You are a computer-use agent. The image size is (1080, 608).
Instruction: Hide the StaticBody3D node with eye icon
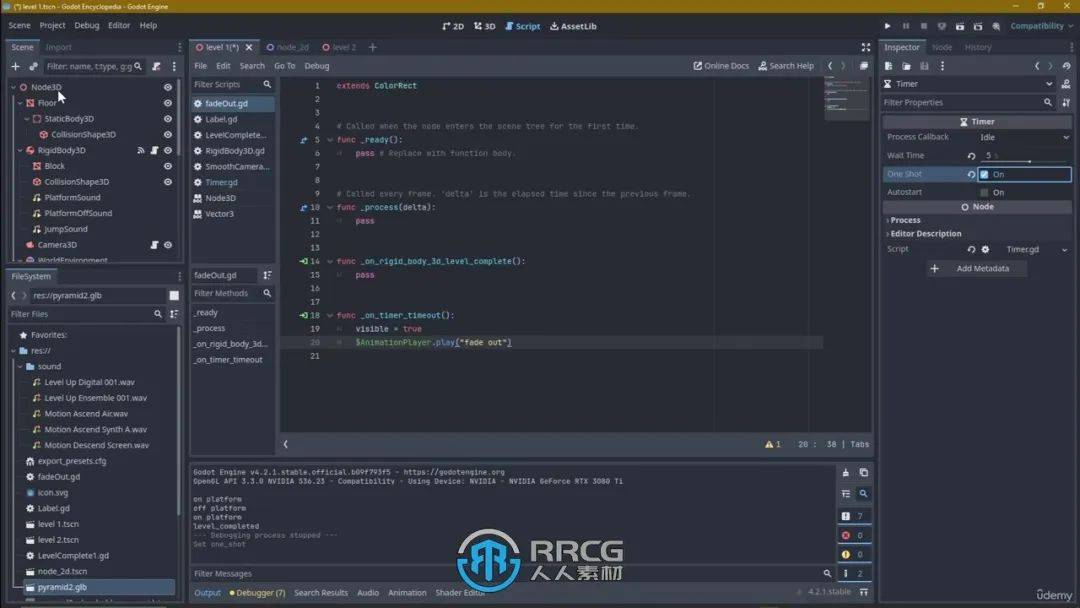(x=167, y=119)
